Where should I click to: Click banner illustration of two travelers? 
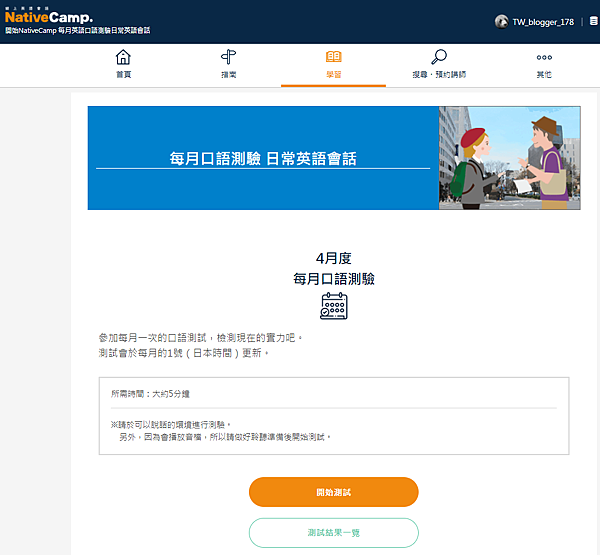coord(509,158)
